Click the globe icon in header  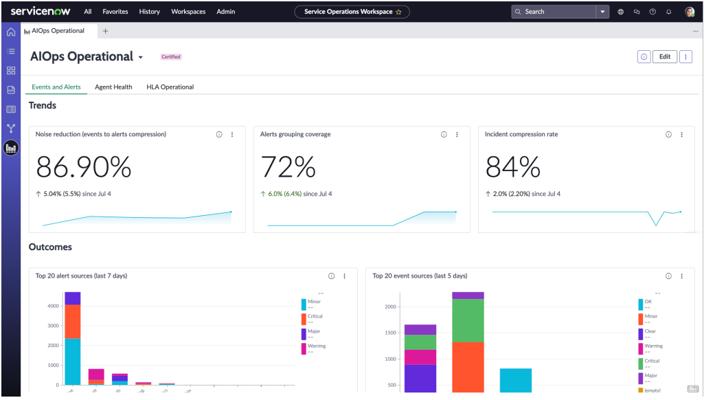620,12
